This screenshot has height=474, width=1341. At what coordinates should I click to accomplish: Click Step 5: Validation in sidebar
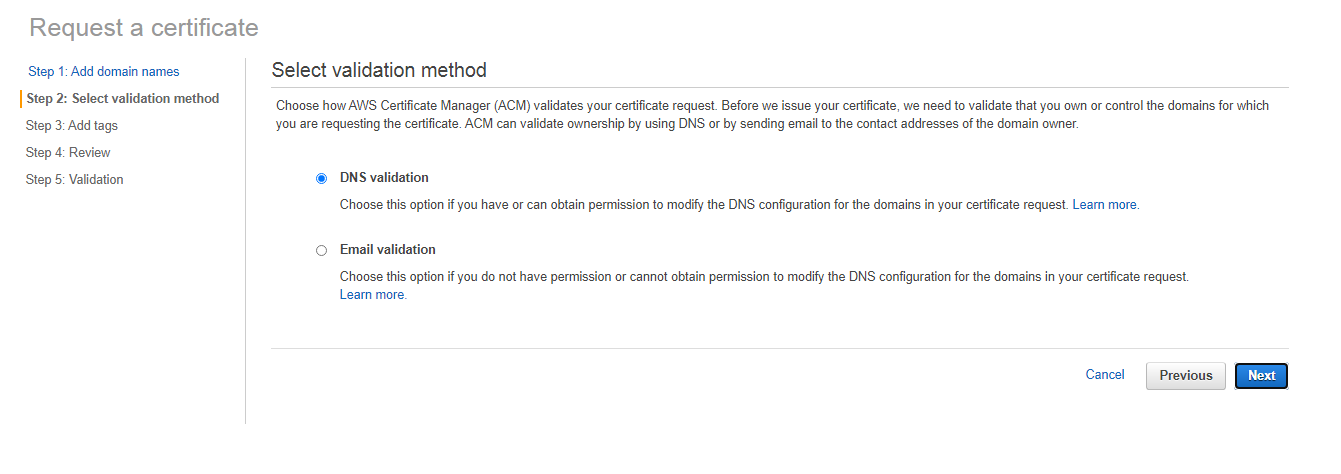pos(75,180)
